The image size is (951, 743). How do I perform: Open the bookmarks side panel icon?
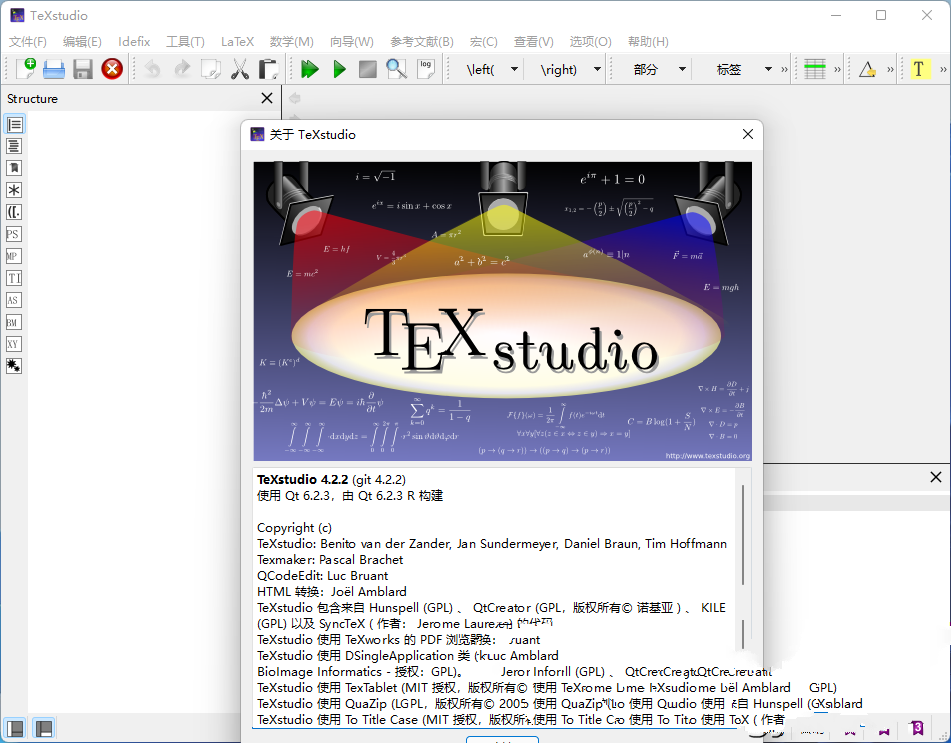coord(14,168)
